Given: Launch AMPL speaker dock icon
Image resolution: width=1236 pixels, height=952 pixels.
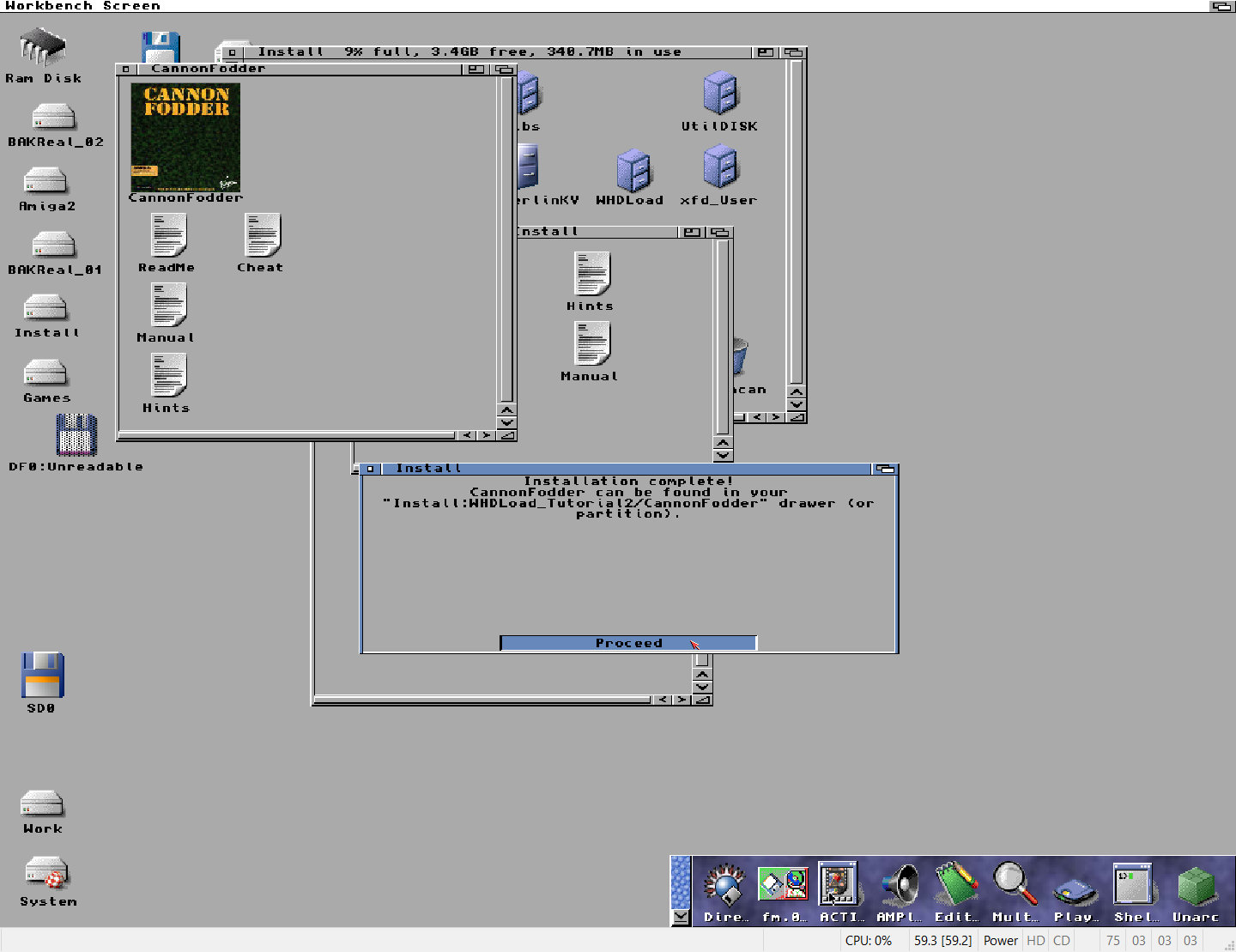Looking at the screenshot, I should click(x=900, y=885).
